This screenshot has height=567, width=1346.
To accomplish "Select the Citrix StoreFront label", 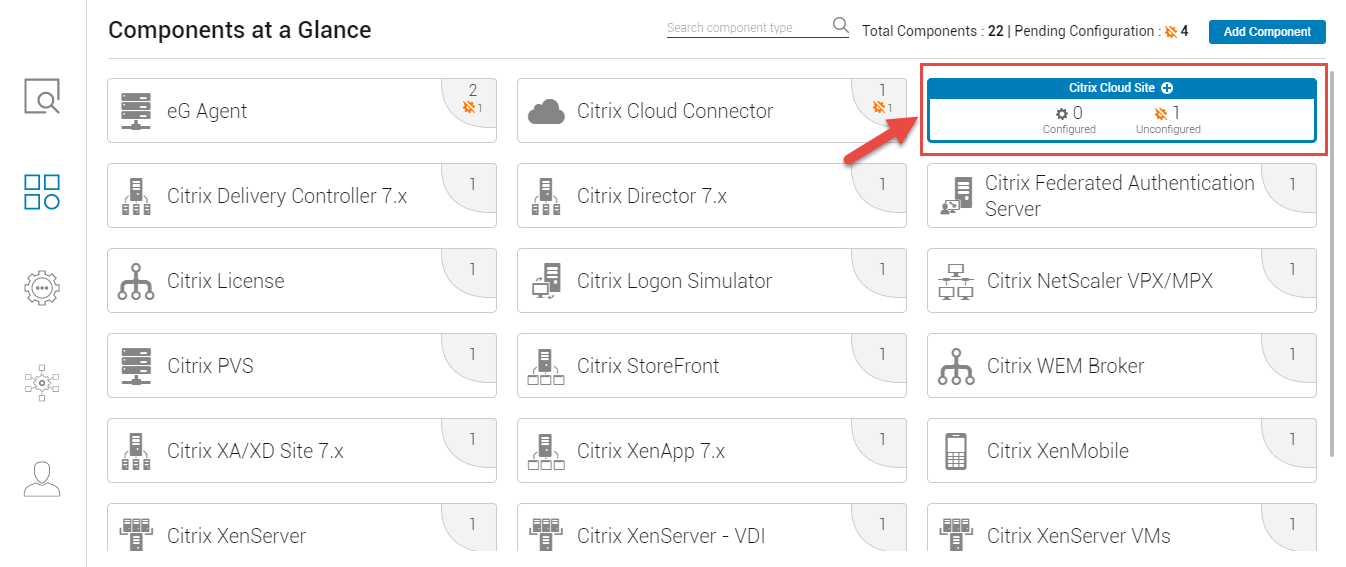I will pyautogui.click(x=648, y=366).
